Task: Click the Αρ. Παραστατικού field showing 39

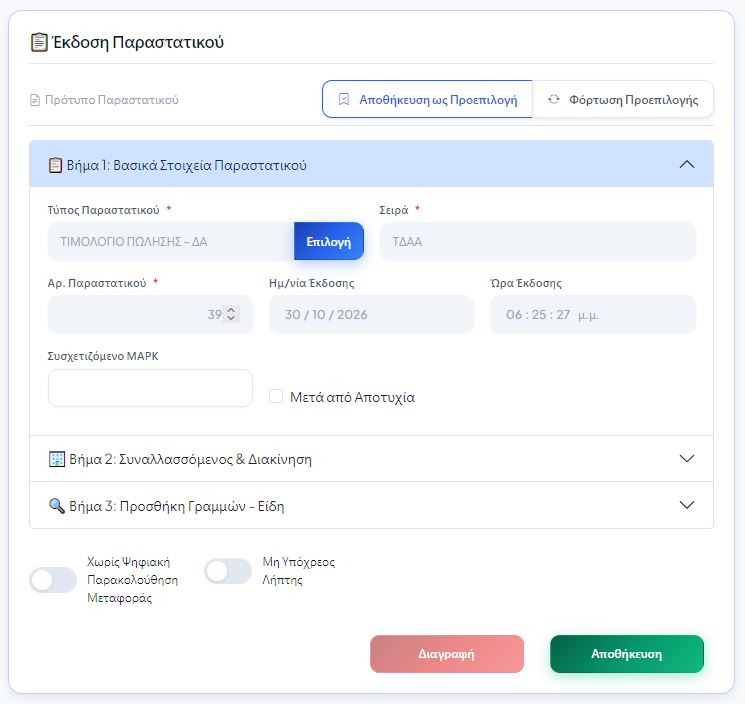Action: (x=150, y=314)
